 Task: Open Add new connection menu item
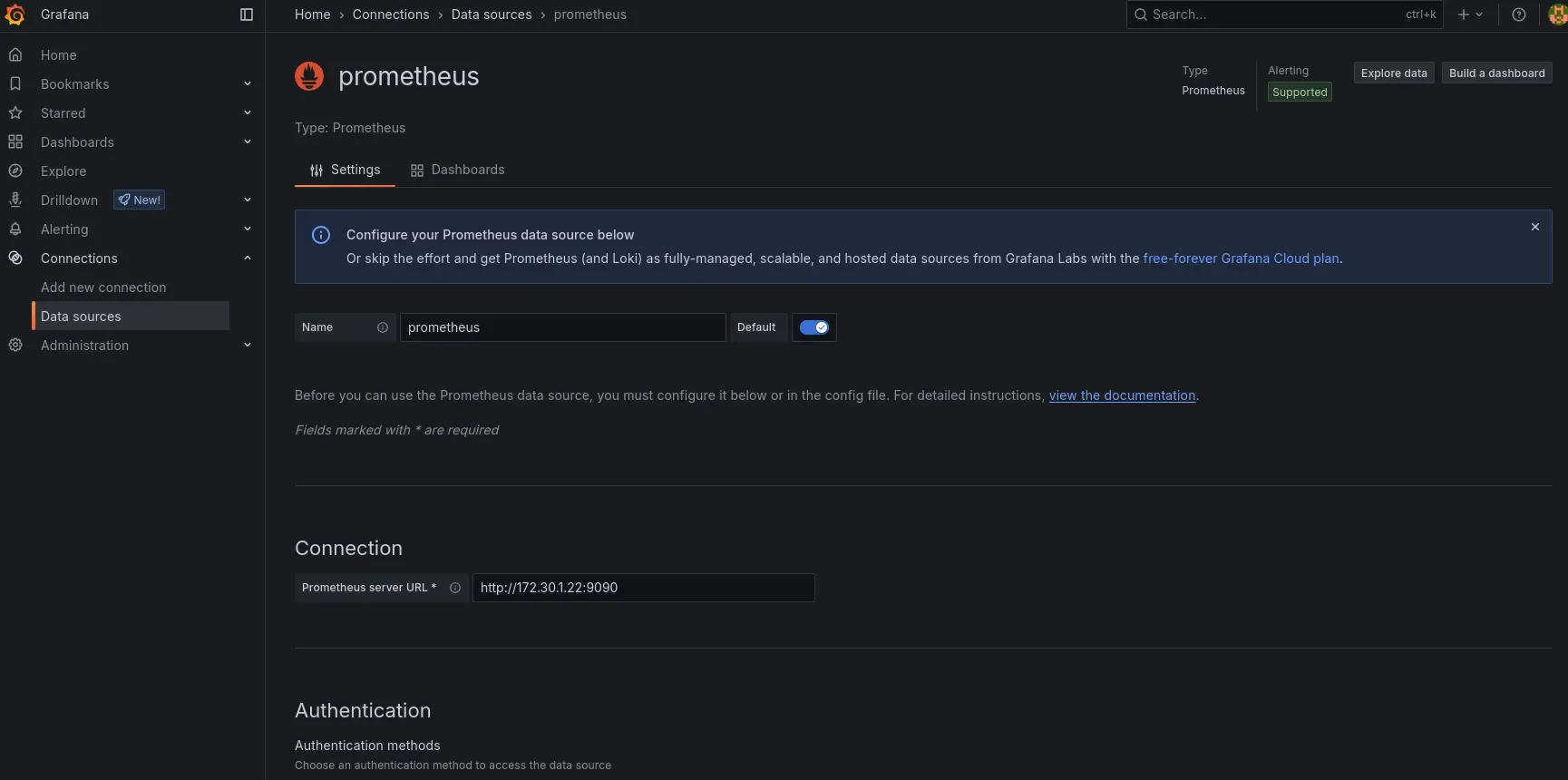coord(103,288)
